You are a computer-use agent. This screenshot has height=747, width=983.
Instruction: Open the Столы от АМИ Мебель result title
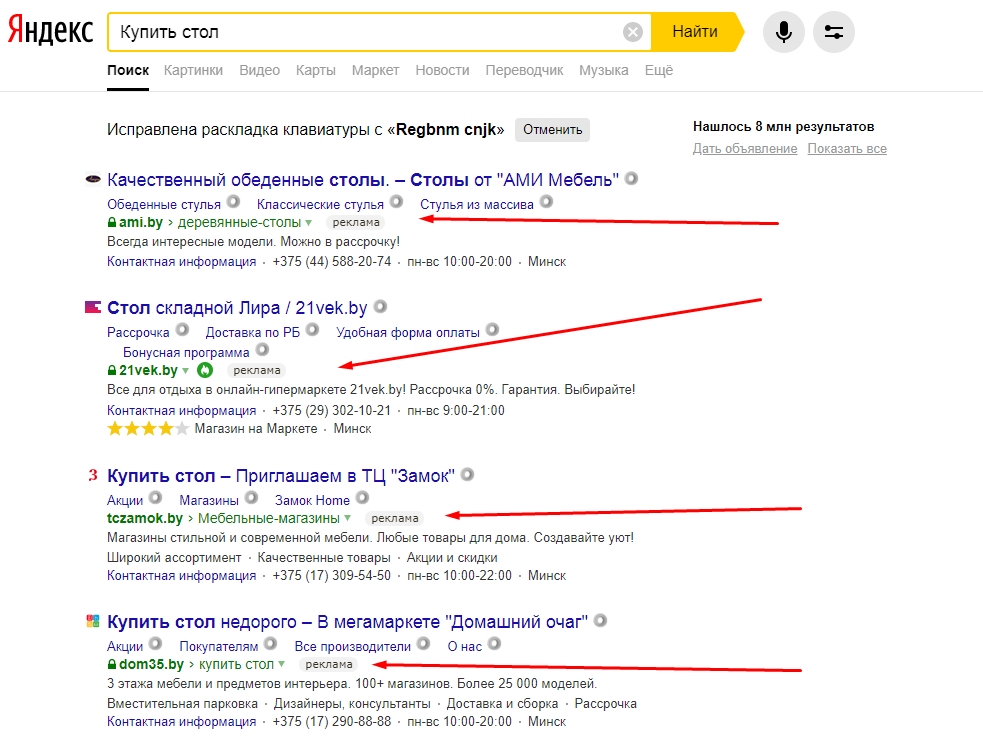(363, 180)
